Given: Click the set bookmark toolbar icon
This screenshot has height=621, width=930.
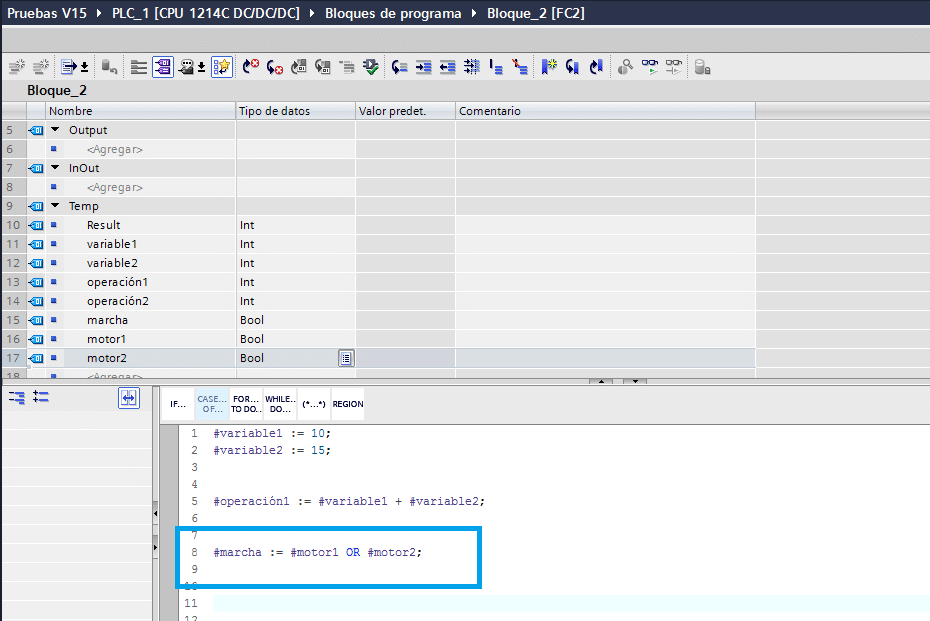Looking at the screenshot, I should click(549, 67).
